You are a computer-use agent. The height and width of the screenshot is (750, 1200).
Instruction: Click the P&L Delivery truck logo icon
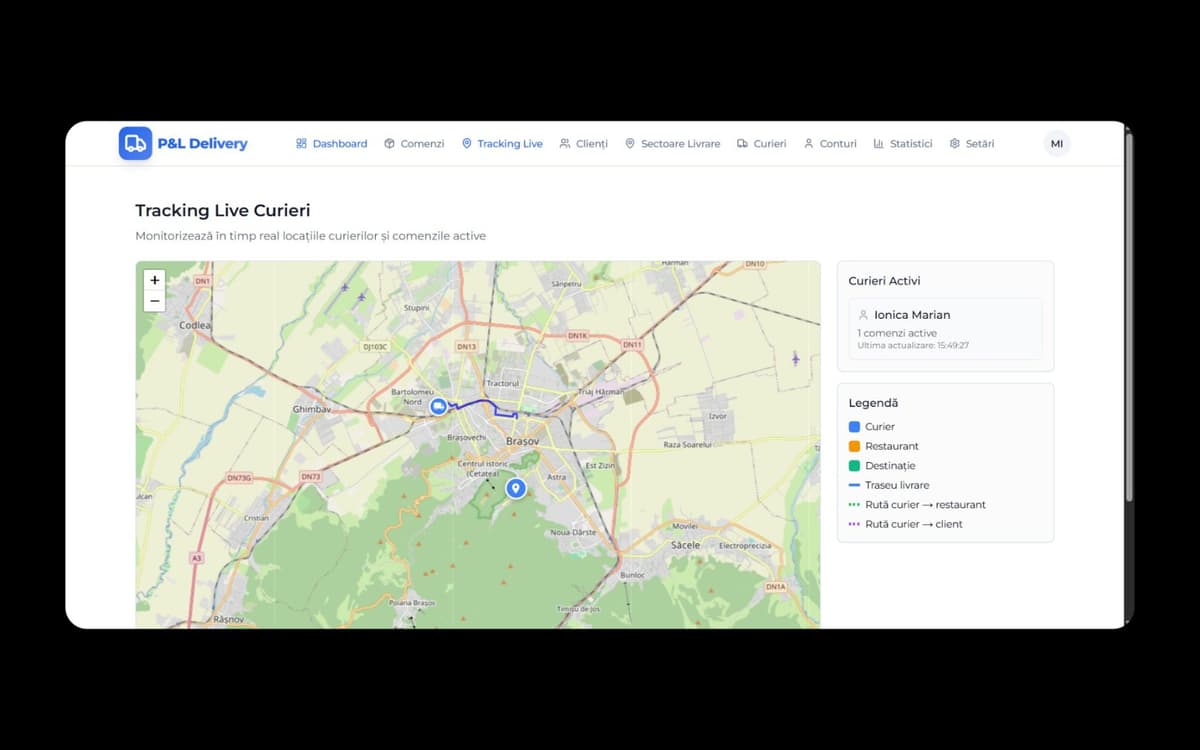pos(135,143)
